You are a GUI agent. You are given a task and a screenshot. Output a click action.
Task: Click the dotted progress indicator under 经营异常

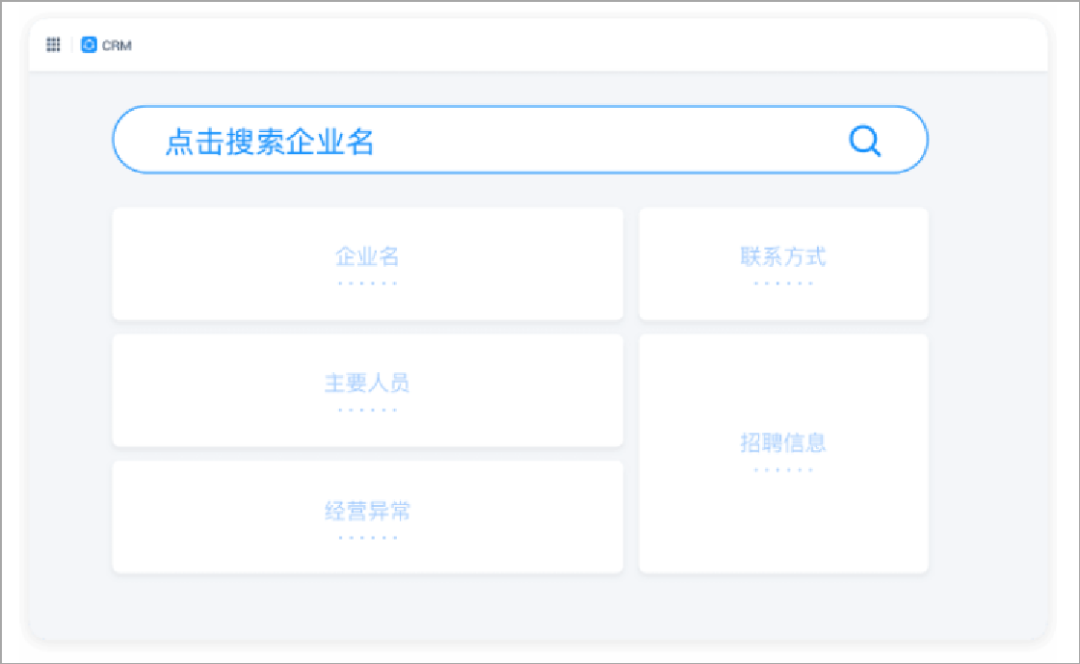(x=368, y=536)
